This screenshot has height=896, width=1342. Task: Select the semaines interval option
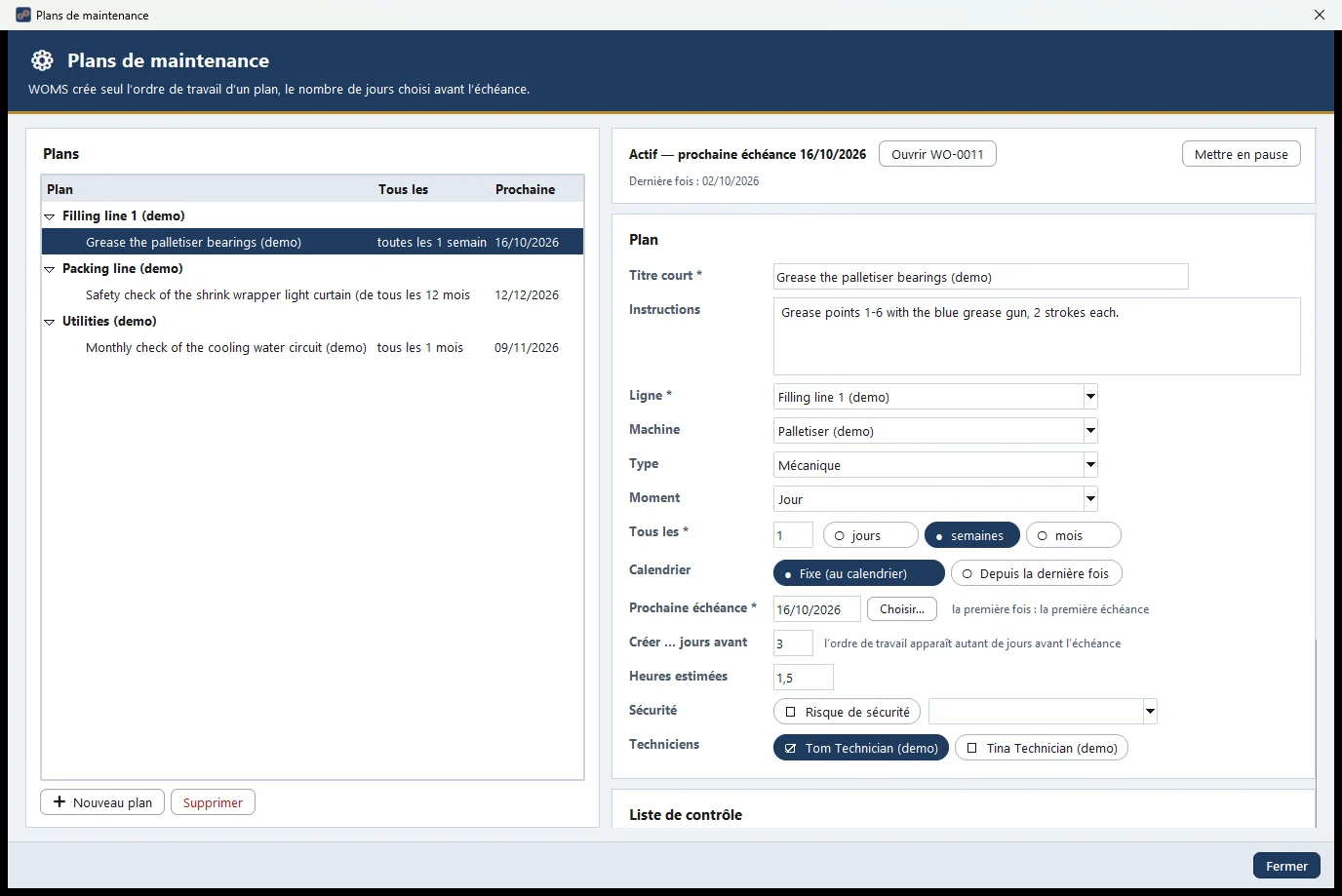pyautogui.click(x=971, y=535)
